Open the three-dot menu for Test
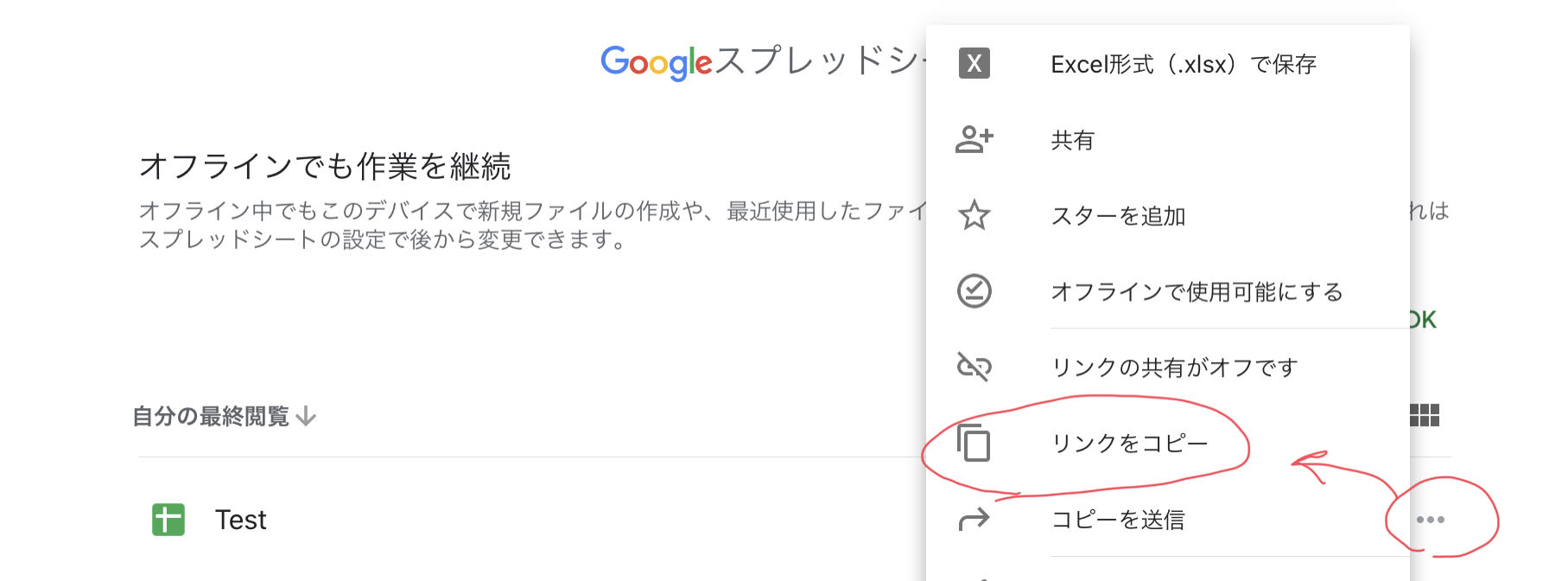Screen dimensions: 1568x581 [1430, 520]
